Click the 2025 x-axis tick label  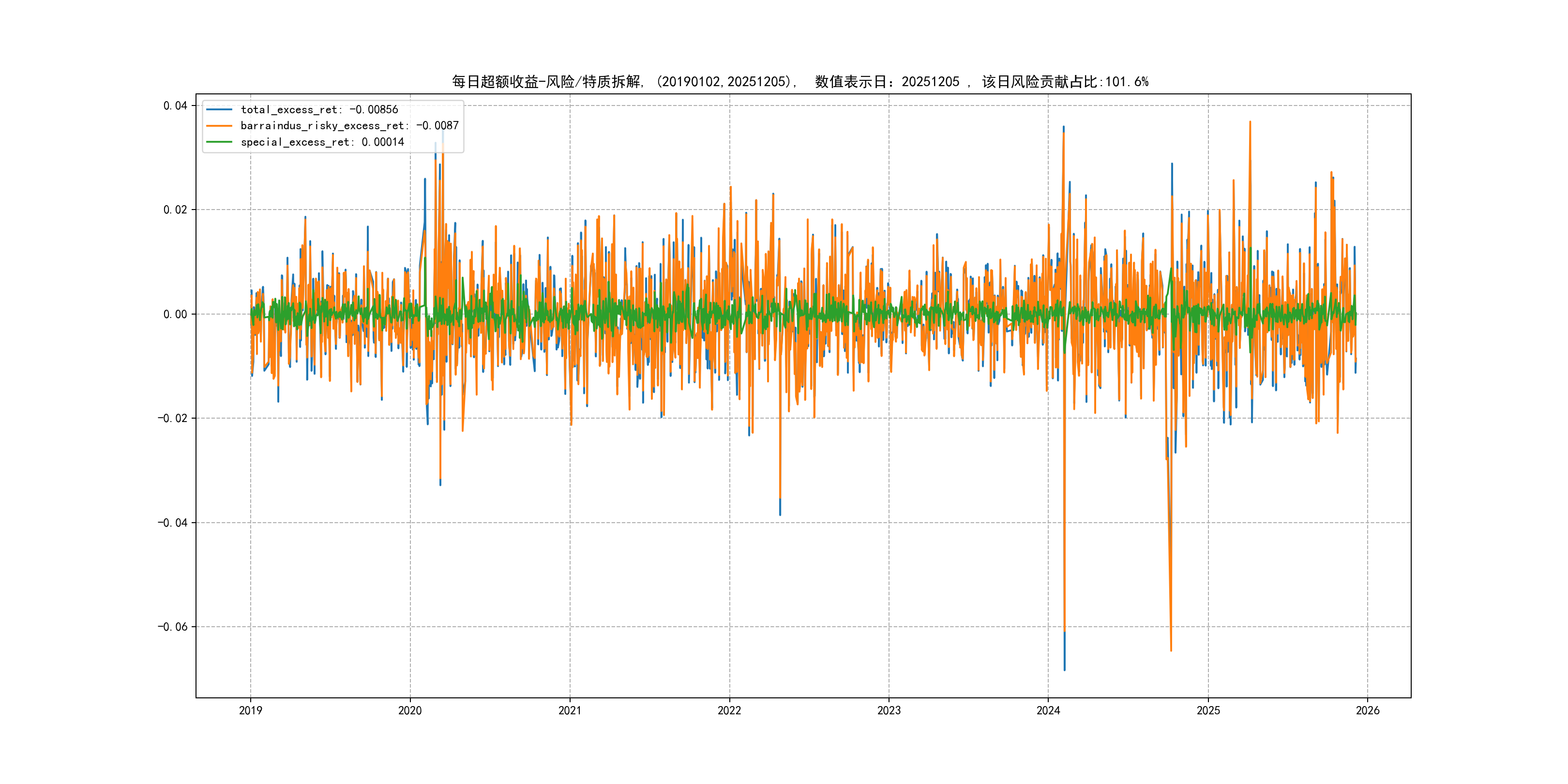coord(1208,710)
